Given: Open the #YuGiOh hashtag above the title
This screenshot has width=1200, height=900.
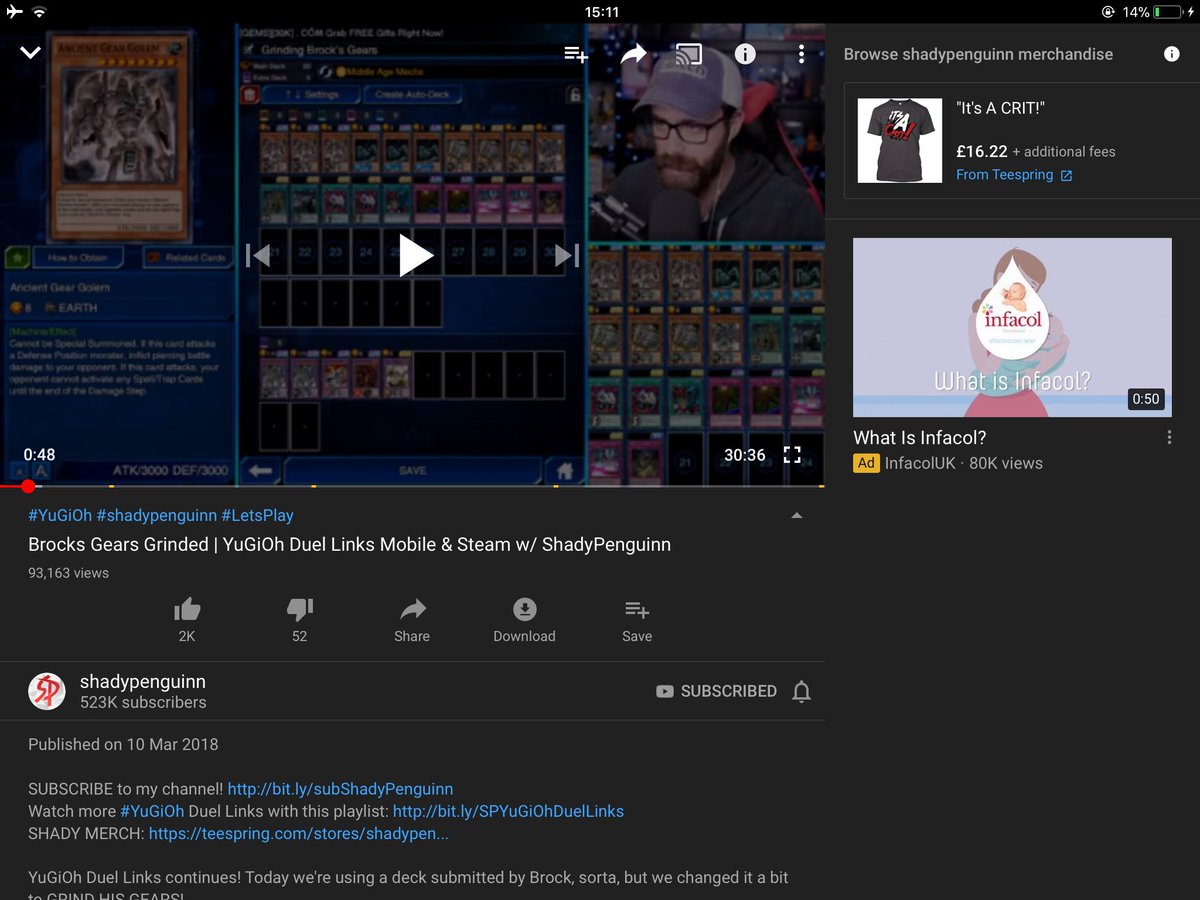Looking at the screenshot, I should click(60, 515).
